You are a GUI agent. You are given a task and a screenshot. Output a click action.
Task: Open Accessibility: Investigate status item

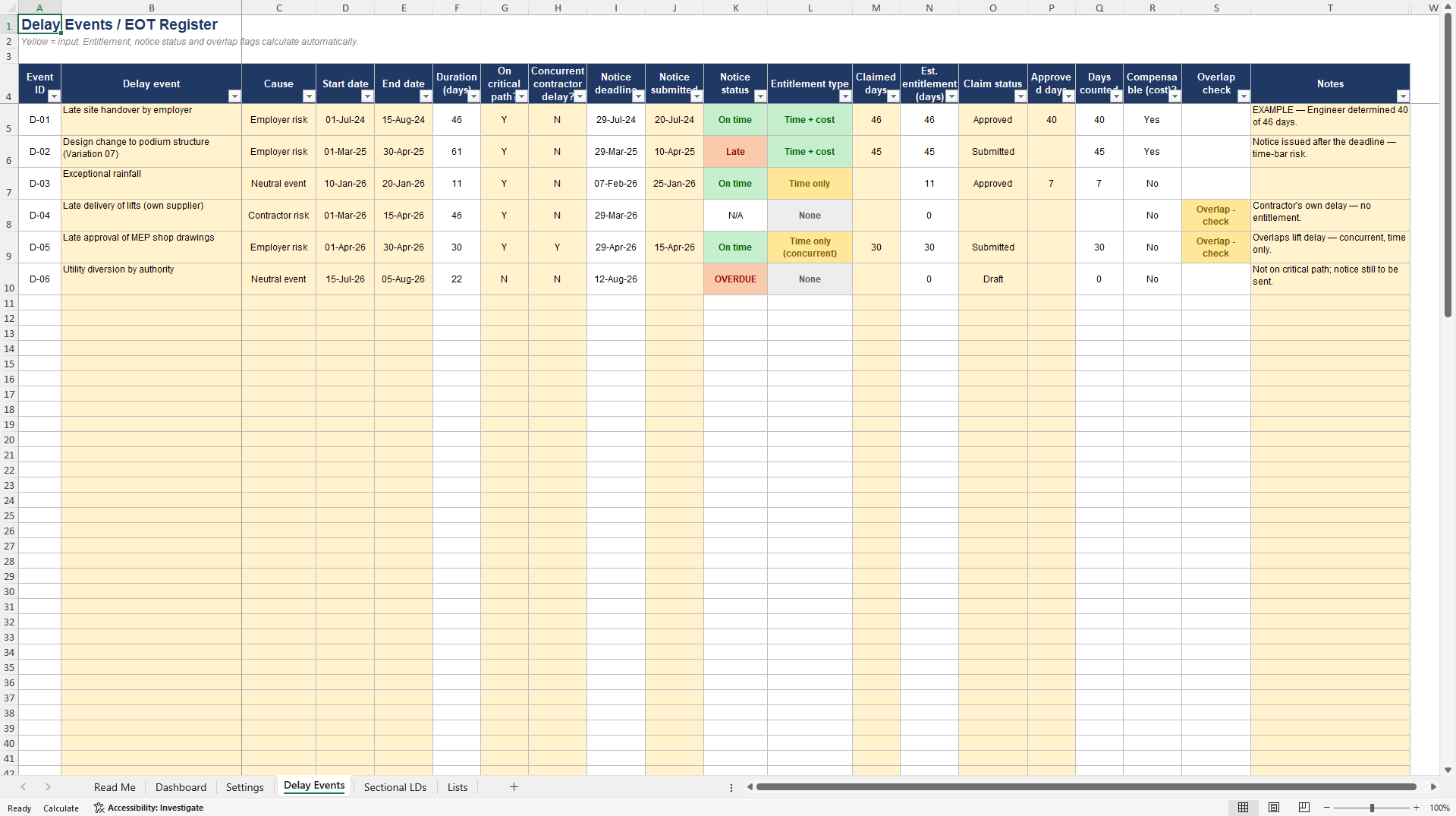pos(149,808)
